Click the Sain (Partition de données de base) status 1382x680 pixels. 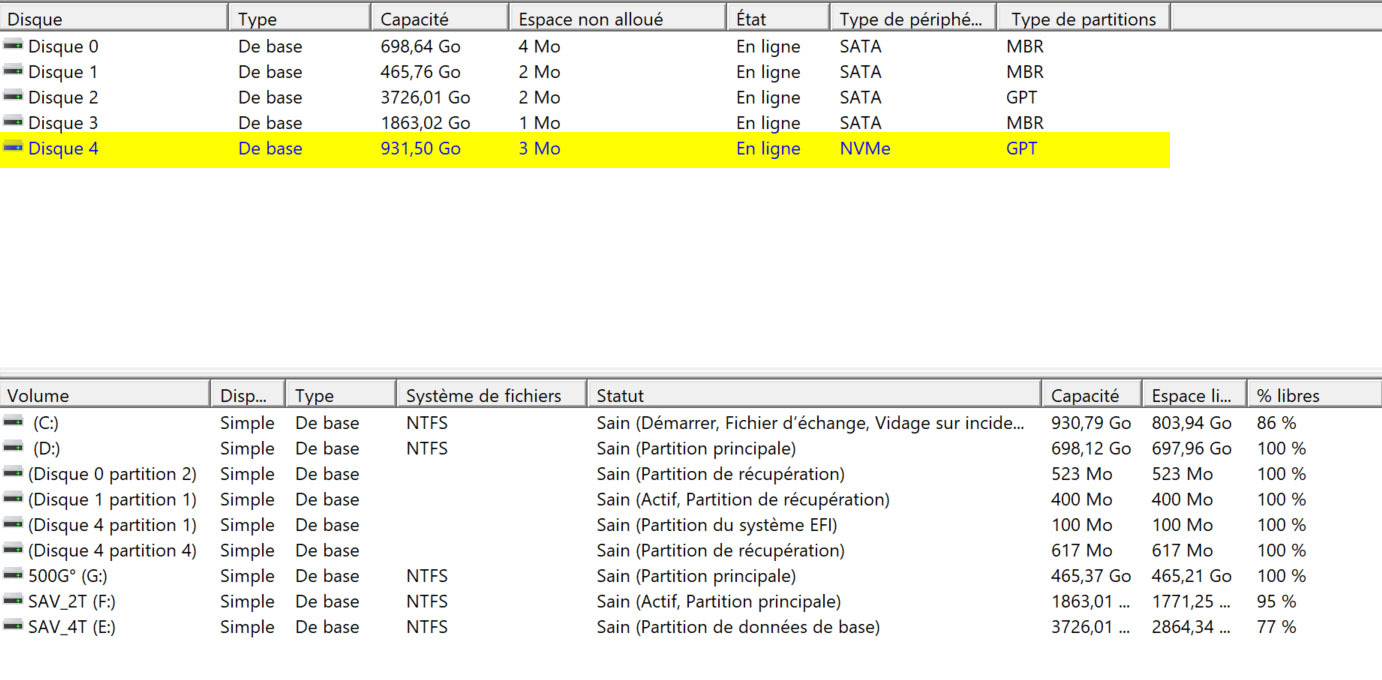click(738, 627)
